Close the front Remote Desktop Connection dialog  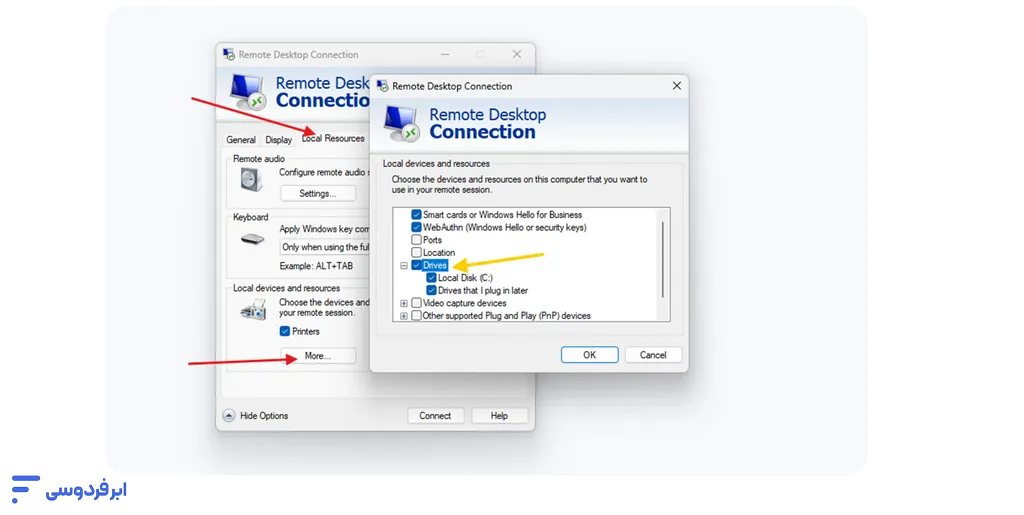(677, 86)
